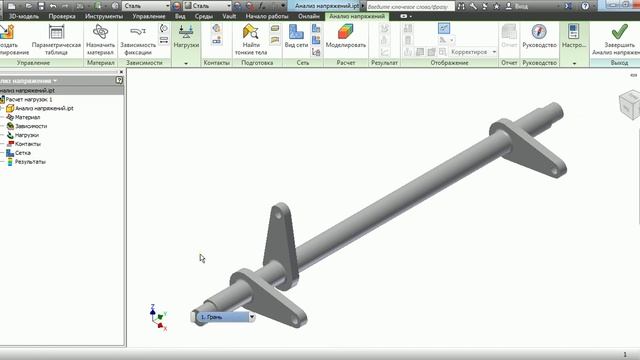This screenshot has height=360, width=640.
Task: Click the offset surface icon in Подготовка panel
Action: point(275,40)
